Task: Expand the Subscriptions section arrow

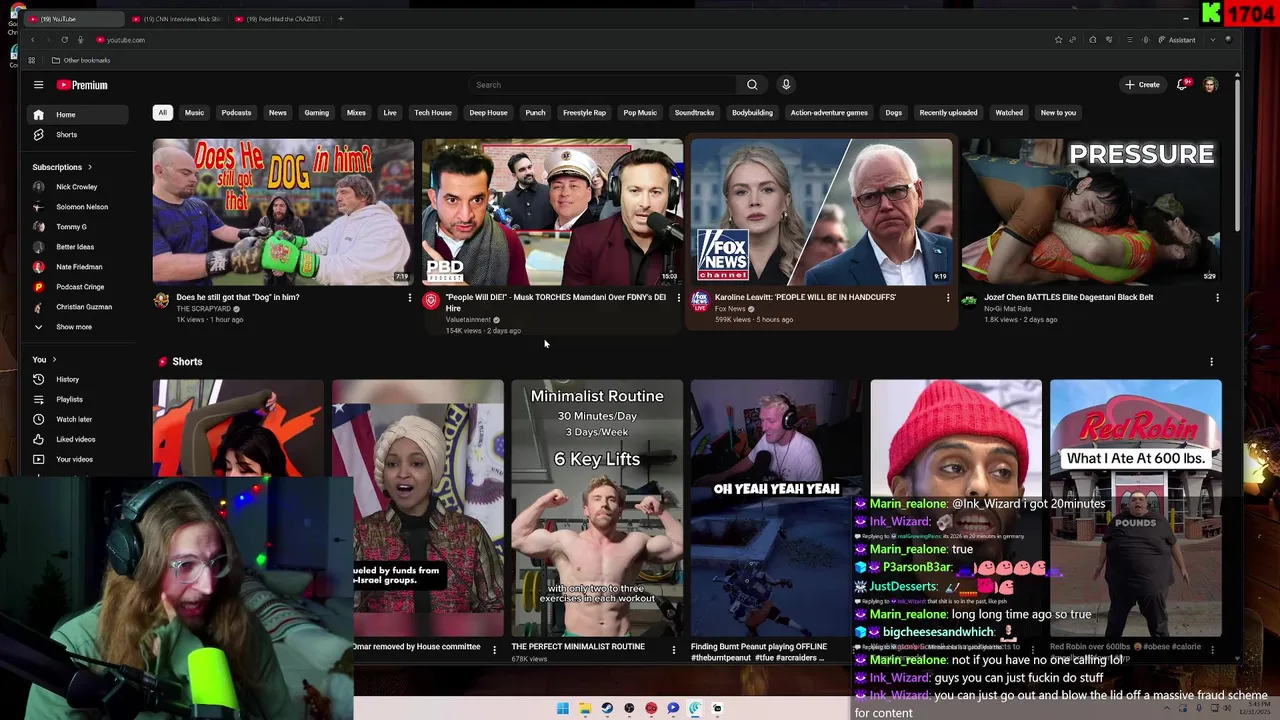Action: [x=89, y=167]
